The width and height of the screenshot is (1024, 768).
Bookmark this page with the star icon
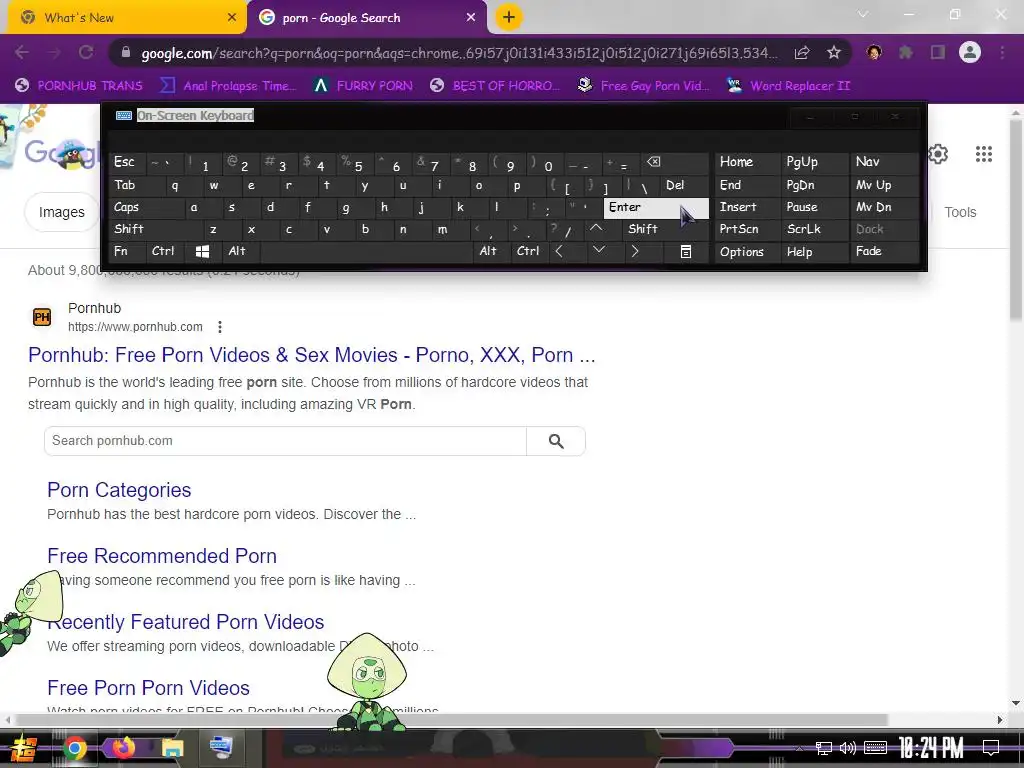coord(834,53)
